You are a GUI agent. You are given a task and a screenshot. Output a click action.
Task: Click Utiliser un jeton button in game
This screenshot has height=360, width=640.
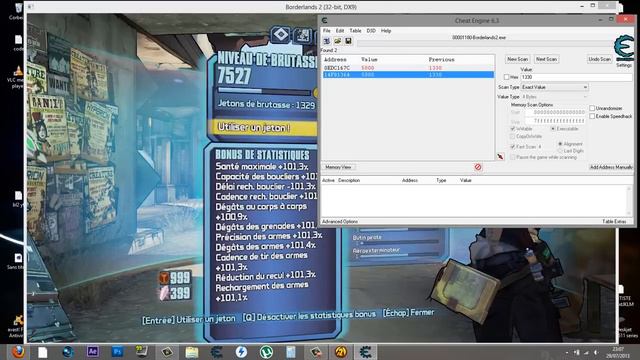pos(263,128)
